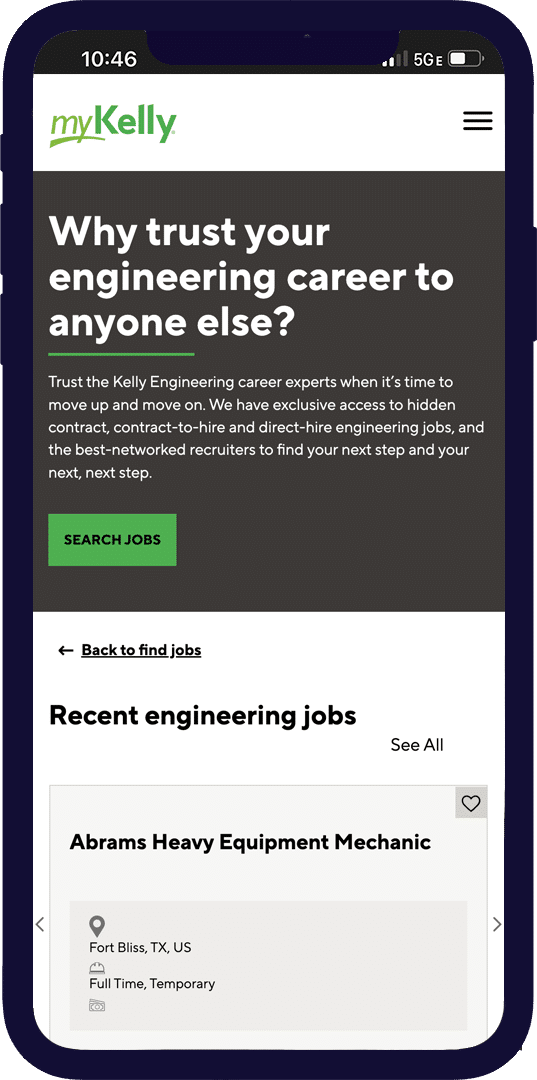Viewport: 537px width, 1080px height.
Task: Open the hamburger navigation menu
Action: pyautogui.click(x=477, y=121)
